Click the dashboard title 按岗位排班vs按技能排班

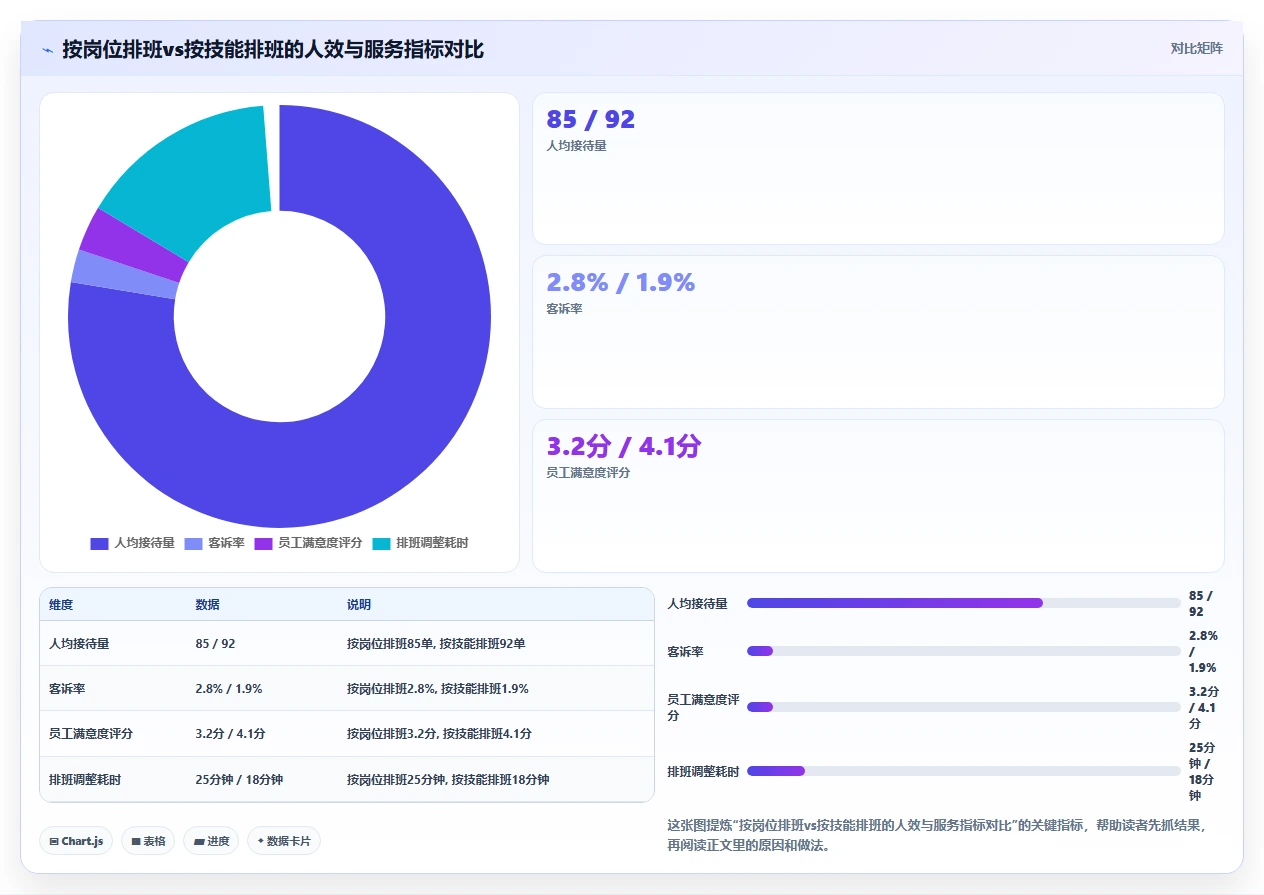pos(273,49)
